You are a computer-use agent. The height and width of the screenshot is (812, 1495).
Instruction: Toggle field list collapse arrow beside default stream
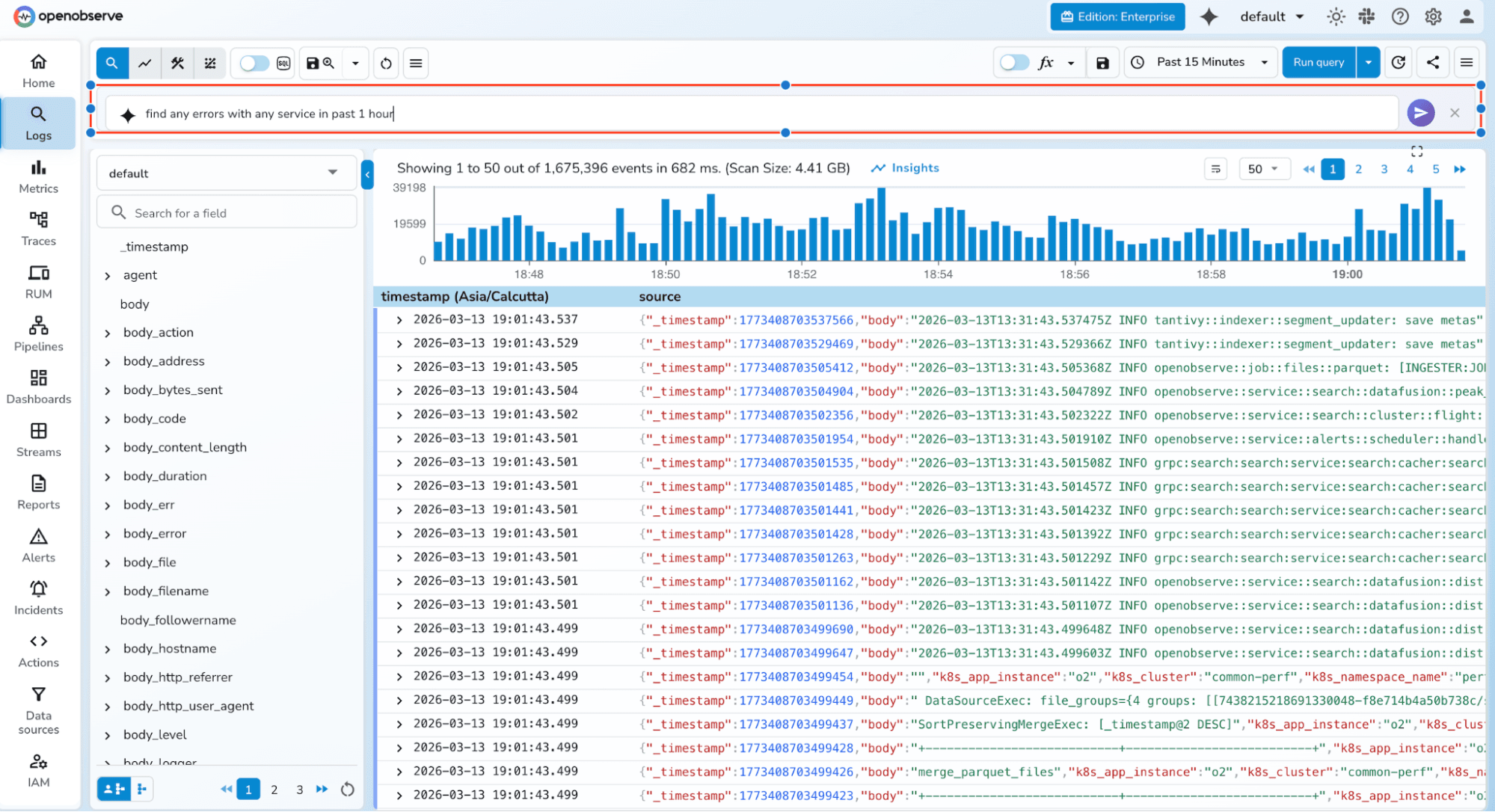pyautogui.click(x=367, y=174)
